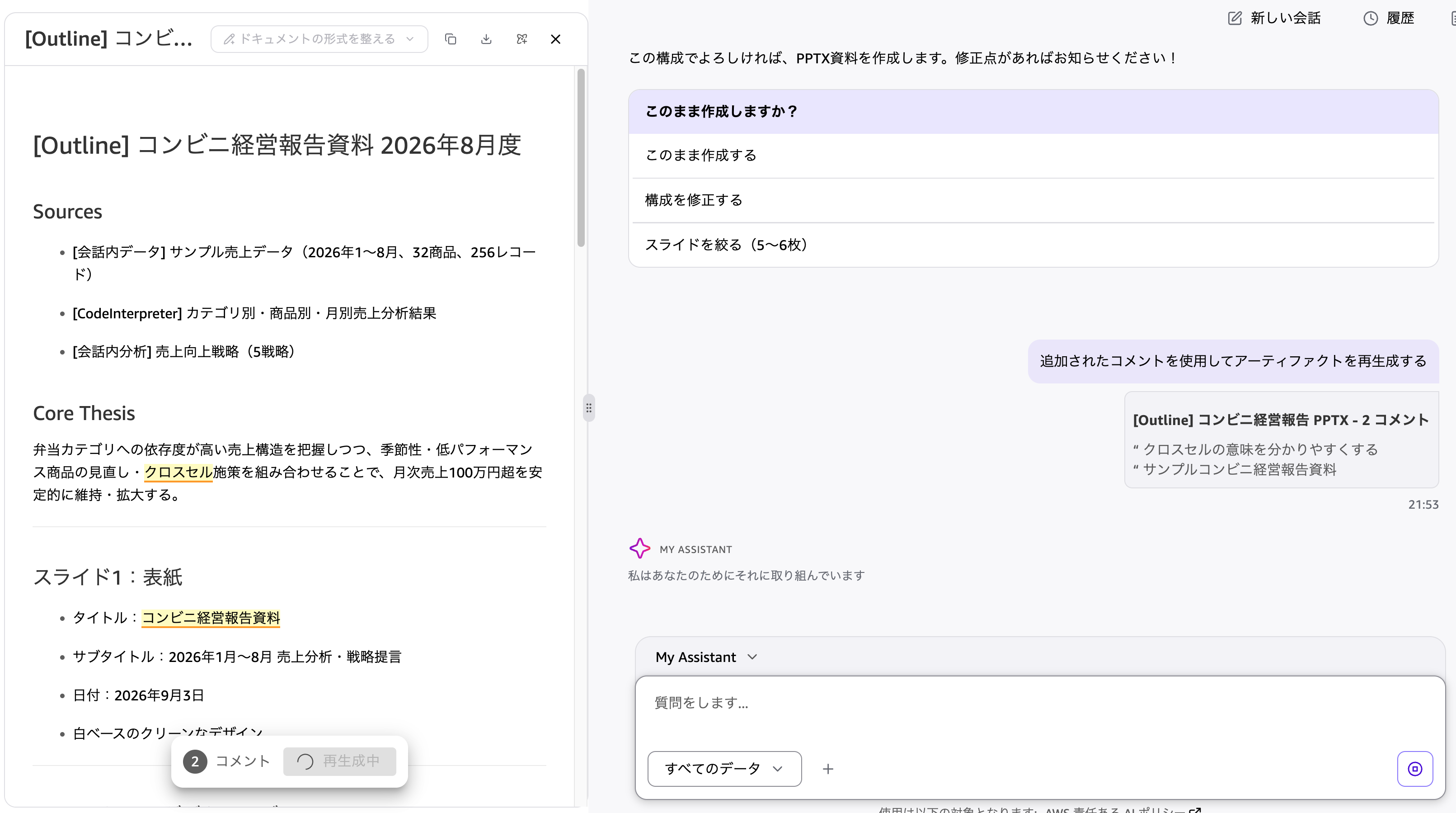Expand the My Assistant selector

click(706, 657)
